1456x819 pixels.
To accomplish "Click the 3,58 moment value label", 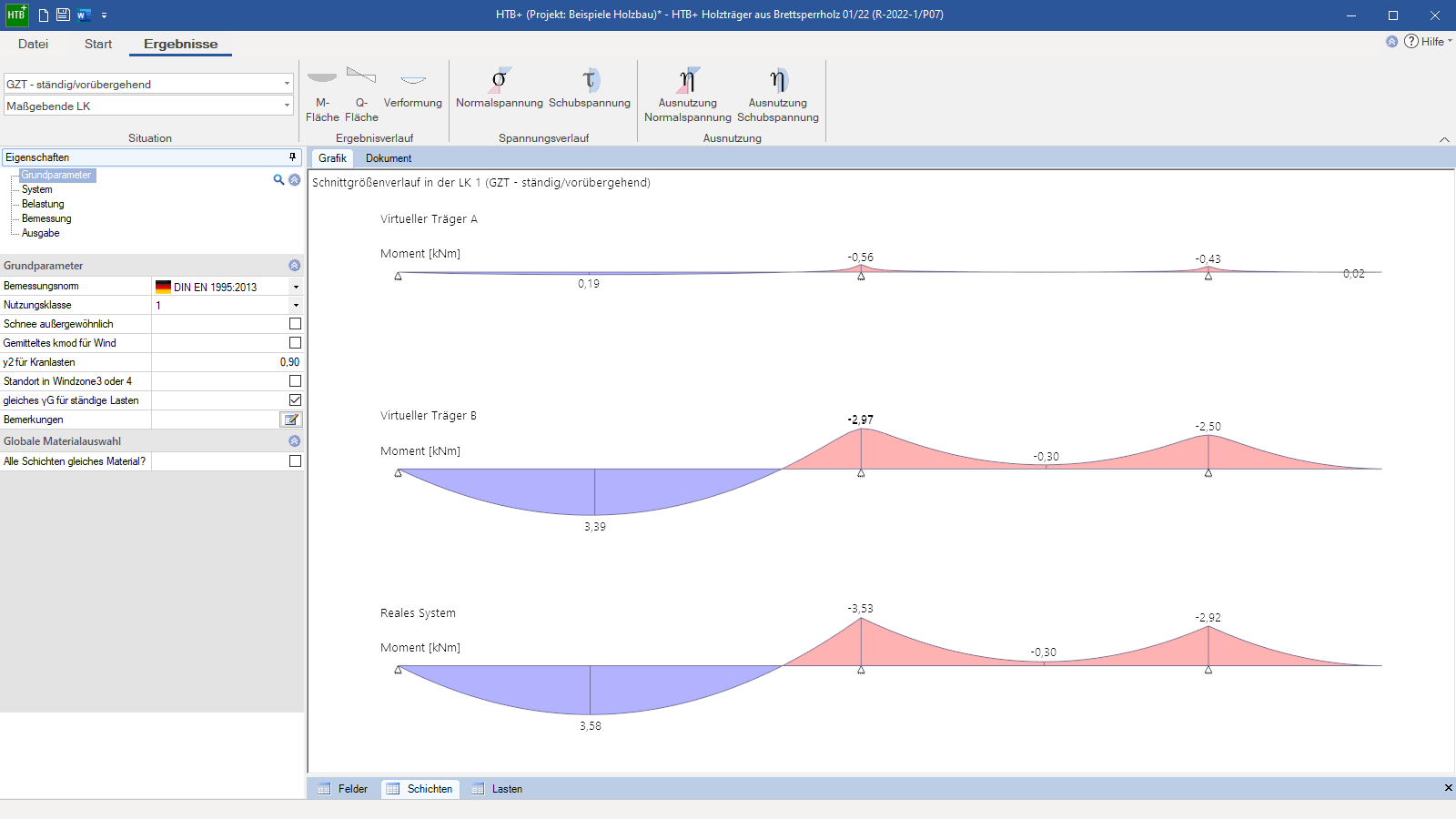I will click(x=591, y=726).
